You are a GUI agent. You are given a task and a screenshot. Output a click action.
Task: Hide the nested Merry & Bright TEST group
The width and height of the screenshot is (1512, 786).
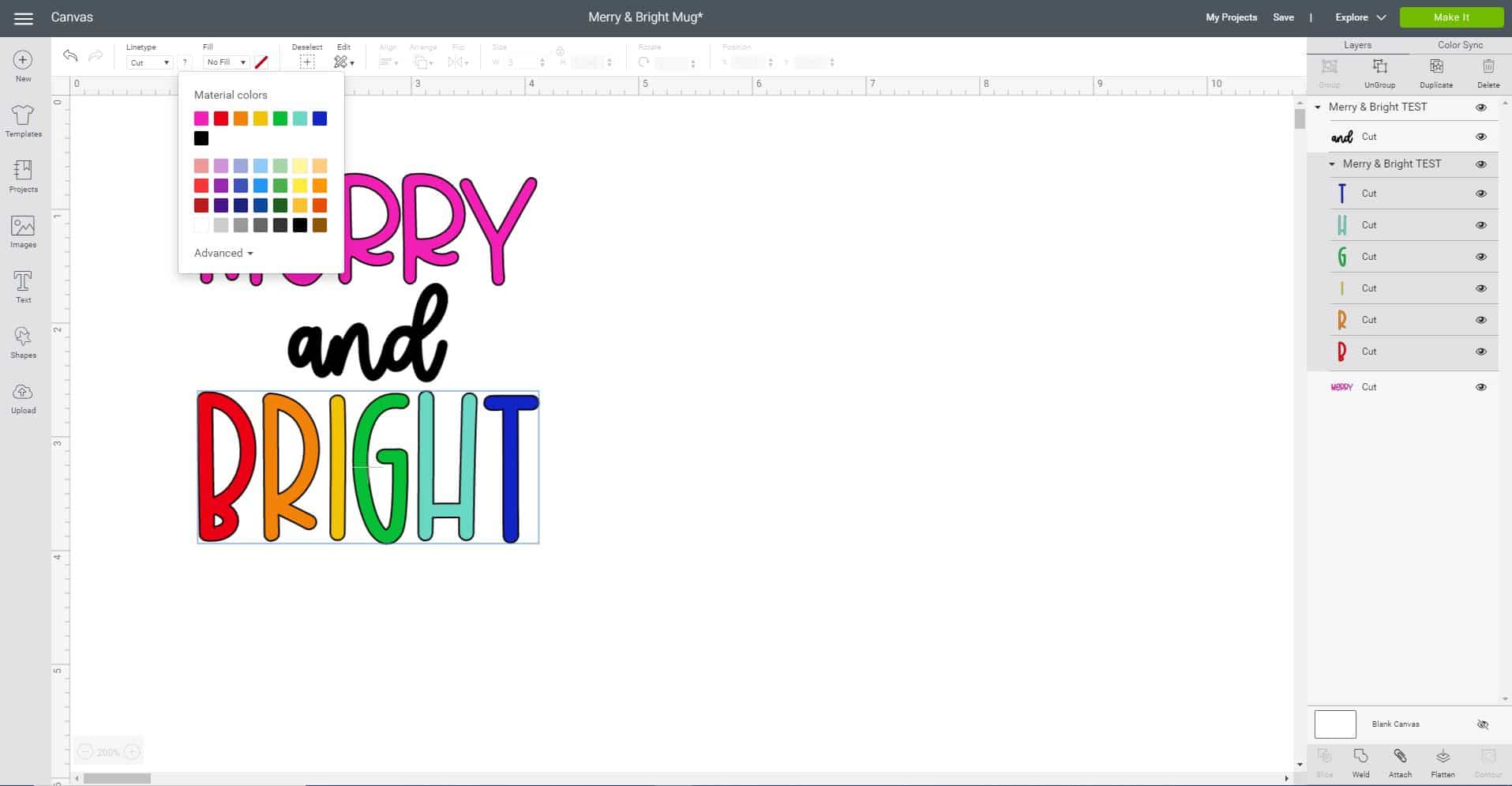click(1481, 164)
